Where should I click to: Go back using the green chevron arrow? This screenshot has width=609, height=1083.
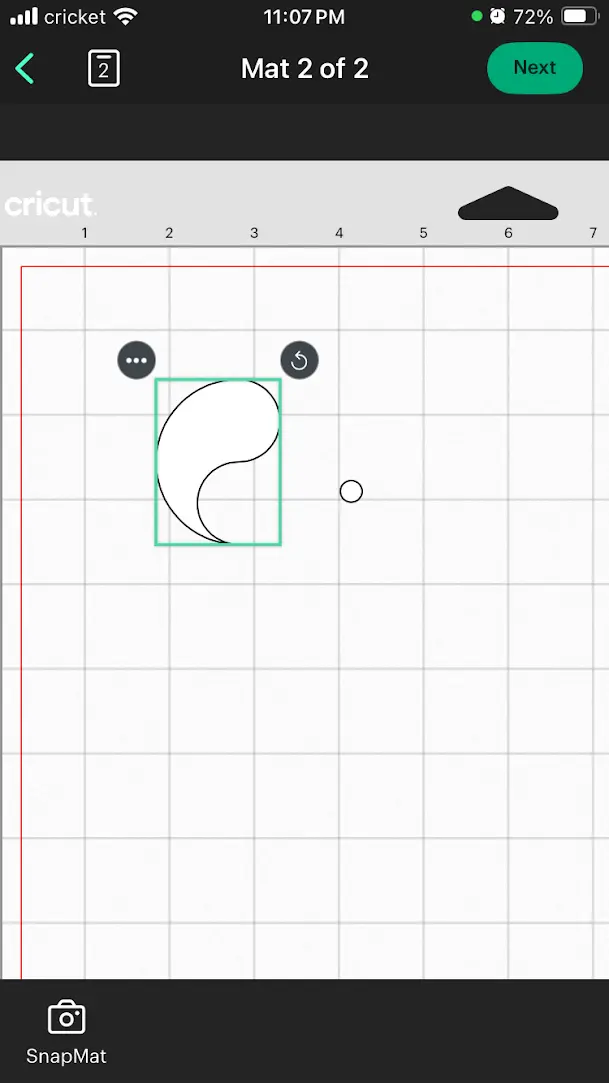point(24,68)
